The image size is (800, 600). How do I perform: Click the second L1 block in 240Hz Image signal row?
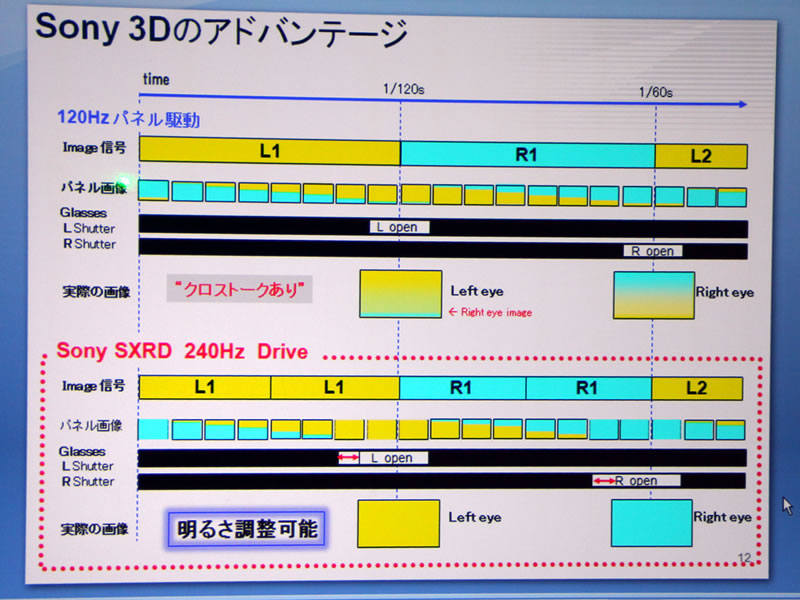[335, 388]
